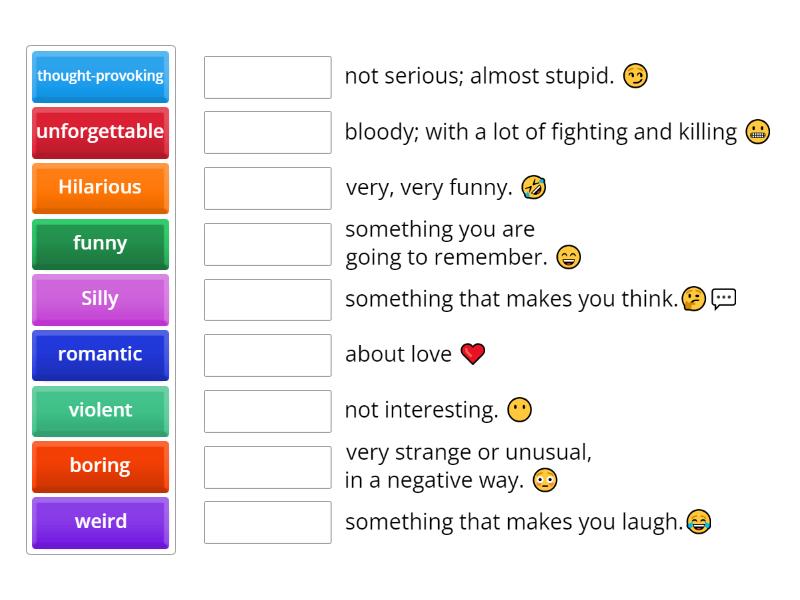
Task: Select the orange boring tile
Action: coord(100,466)
